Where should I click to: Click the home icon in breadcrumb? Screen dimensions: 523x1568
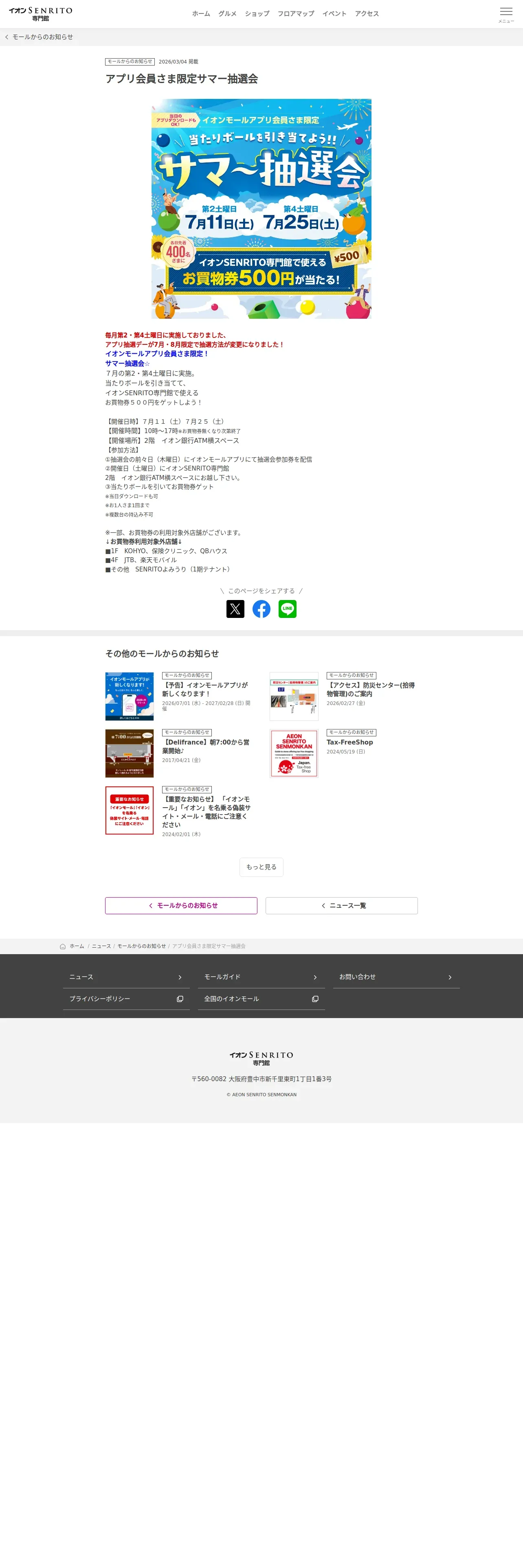[63, 946]
